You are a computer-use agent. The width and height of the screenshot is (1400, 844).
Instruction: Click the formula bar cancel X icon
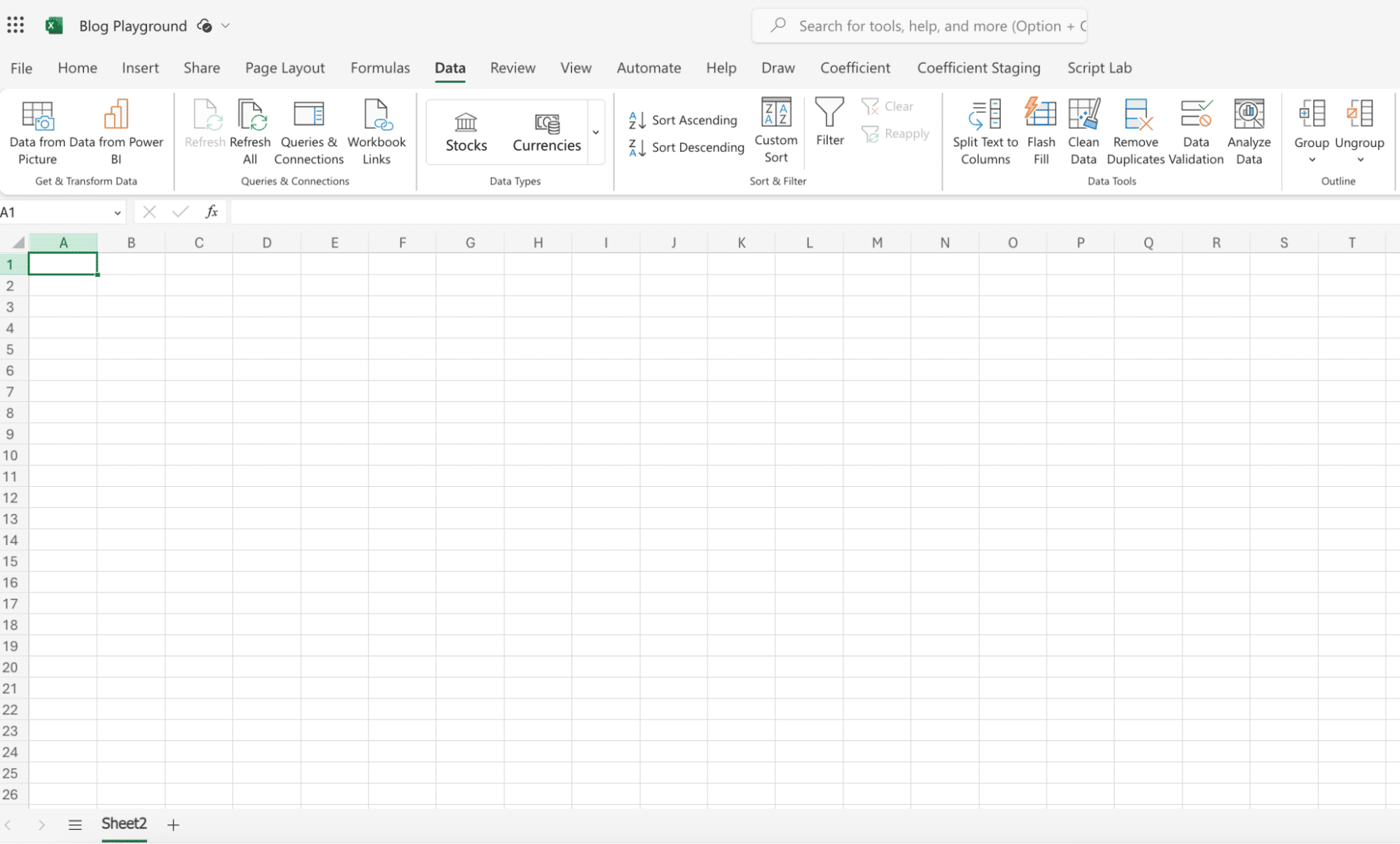point(149,212)
